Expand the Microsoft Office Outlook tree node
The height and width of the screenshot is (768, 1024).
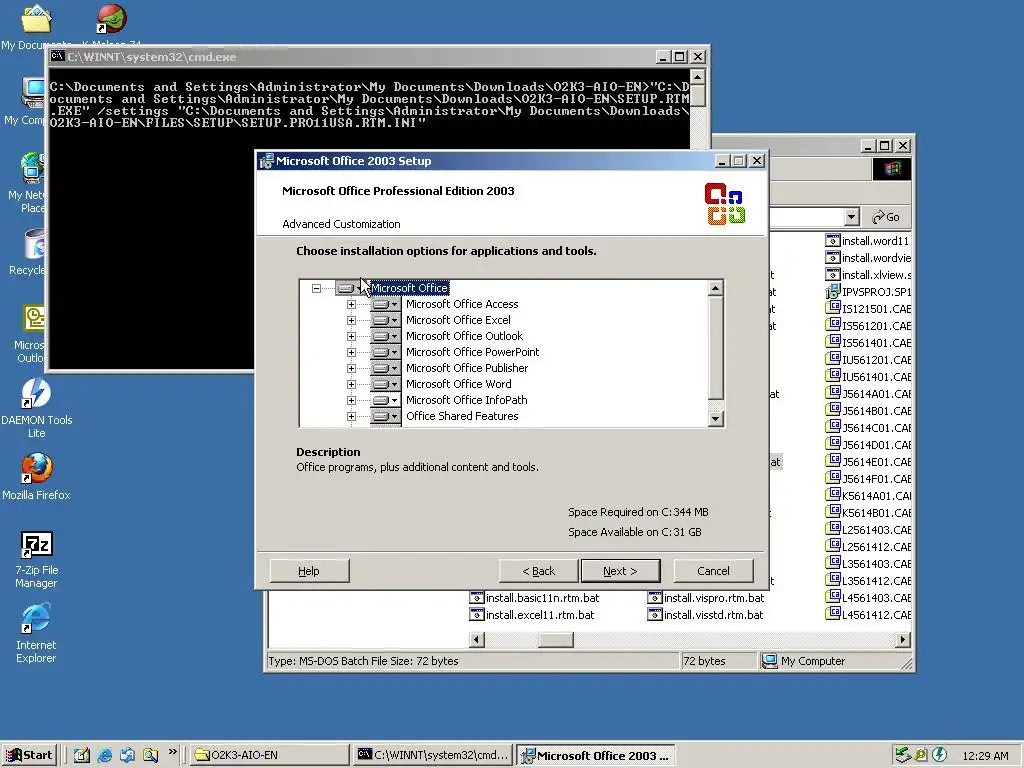coord(351,336)
